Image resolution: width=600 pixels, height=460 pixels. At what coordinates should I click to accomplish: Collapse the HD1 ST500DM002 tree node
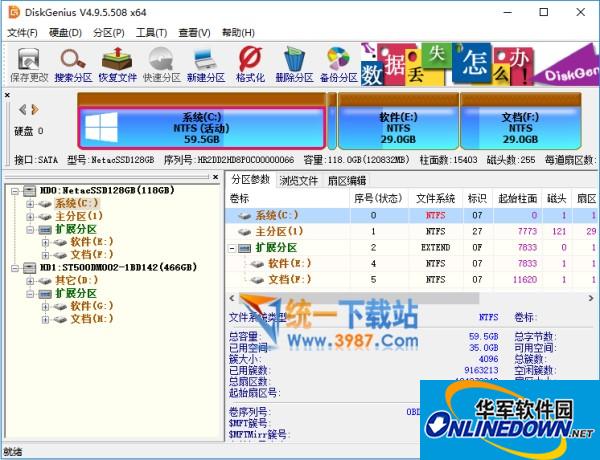[15, 268]
